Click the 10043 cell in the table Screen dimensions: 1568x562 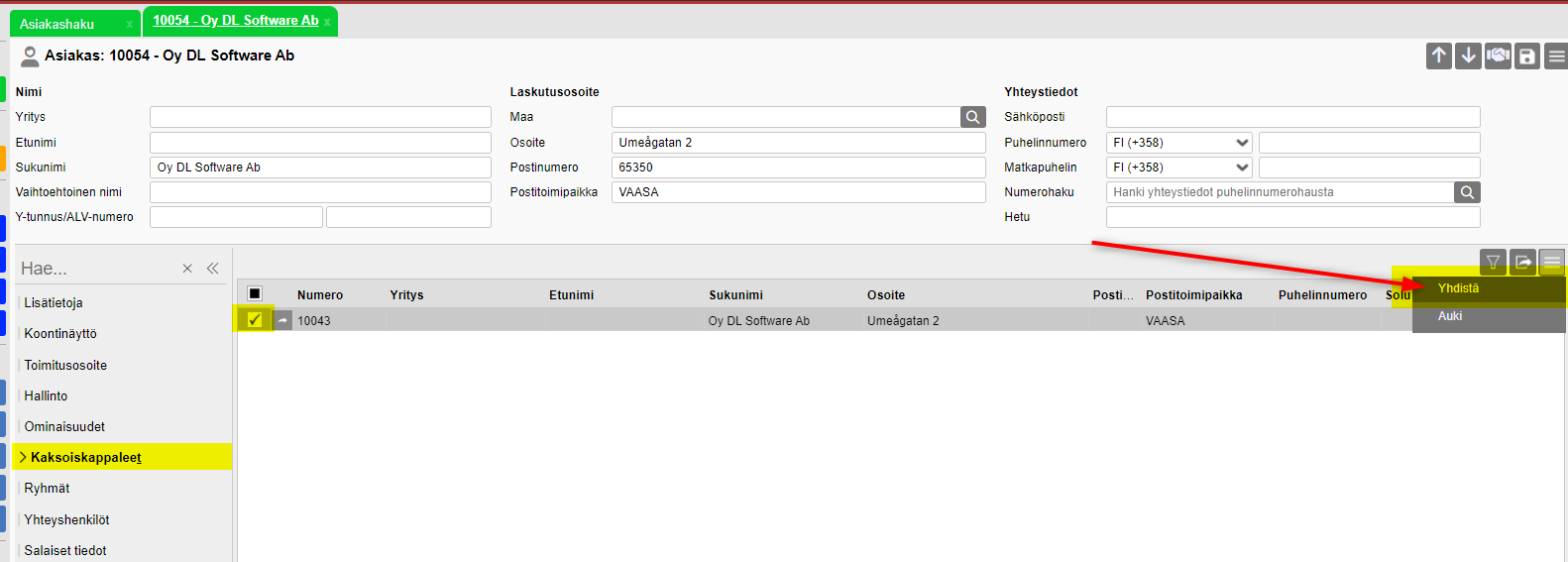coord(314,321)
